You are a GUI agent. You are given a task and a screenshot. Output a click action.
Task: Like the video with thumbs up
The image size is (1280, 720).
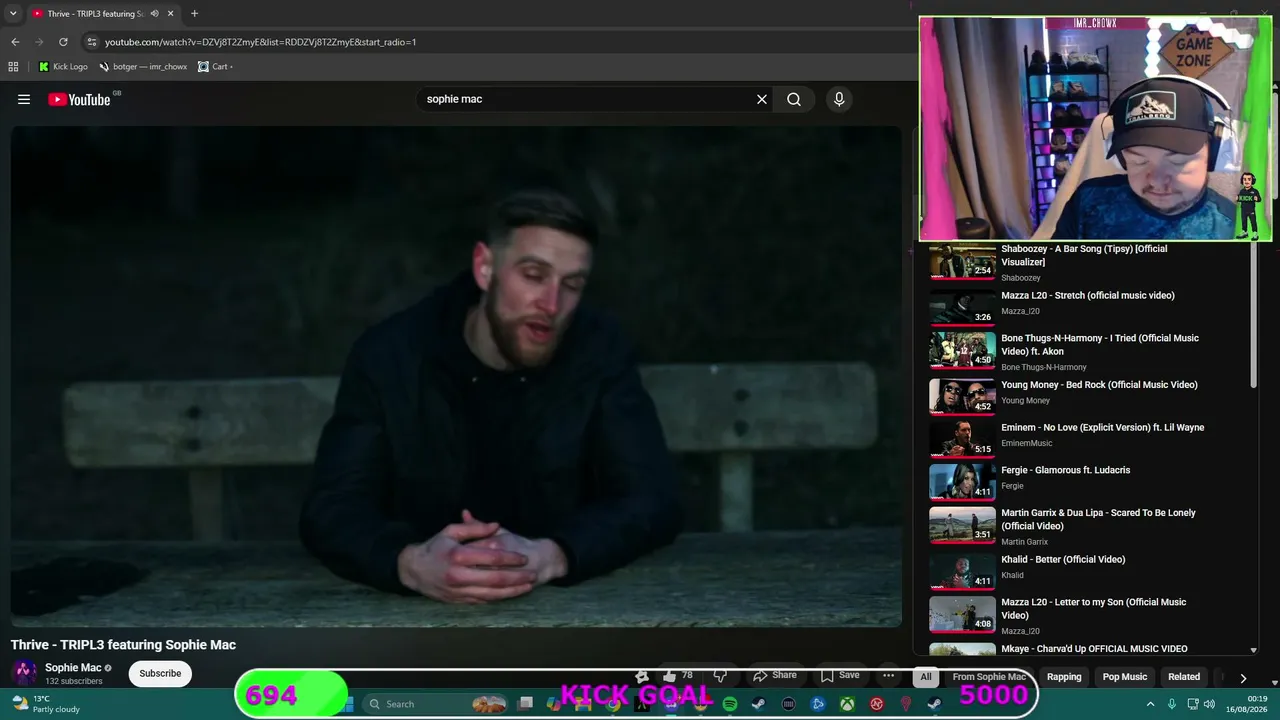[677, 676]
